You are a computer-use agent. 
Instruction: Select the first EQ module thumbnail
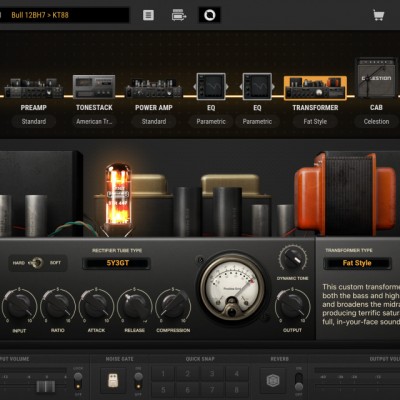[211, 87]
